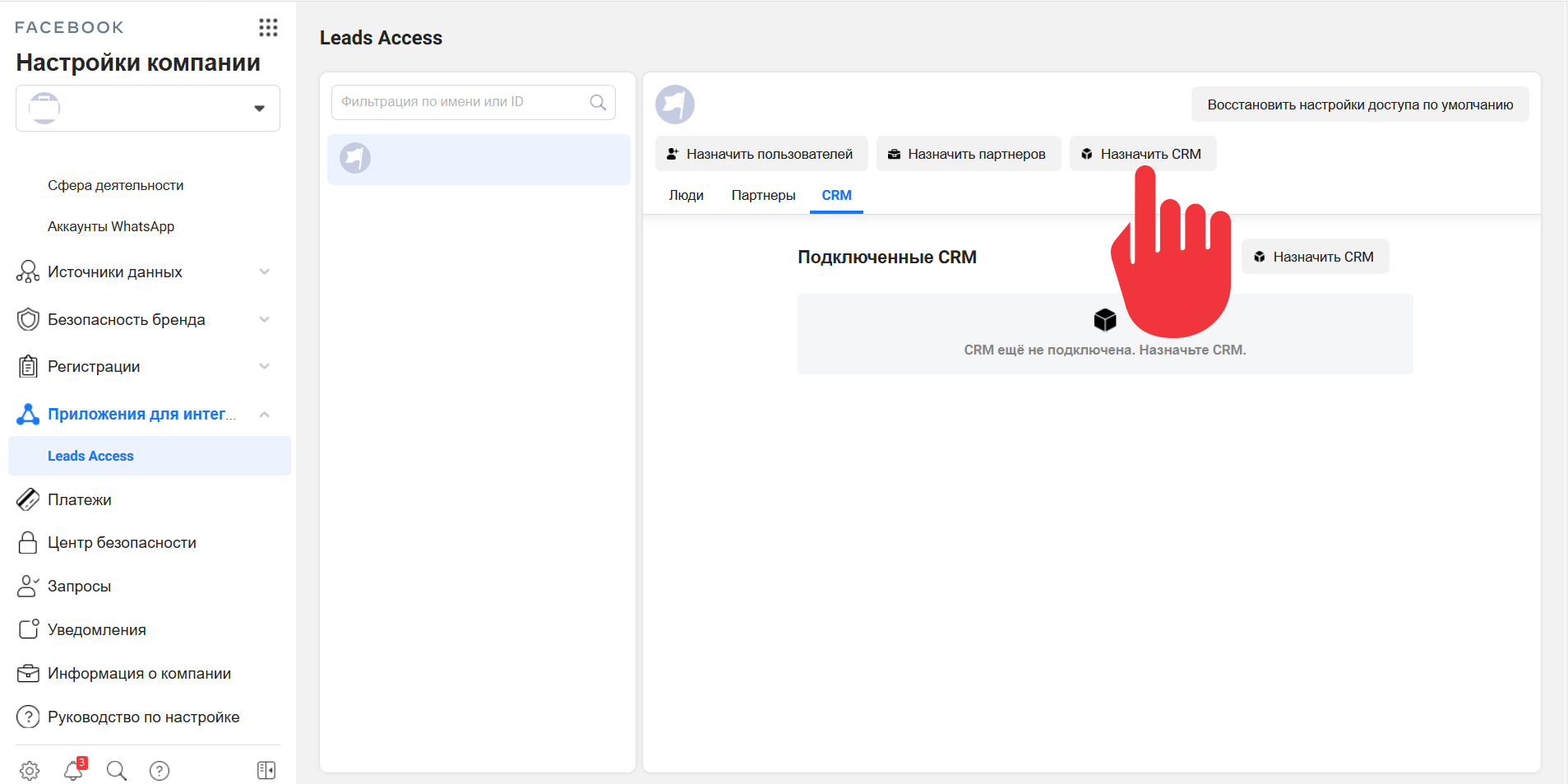Viewport: 1568px width, 784px height.
Task: Open Аккаунты WhatsApp settings
Action: [111, 226]
